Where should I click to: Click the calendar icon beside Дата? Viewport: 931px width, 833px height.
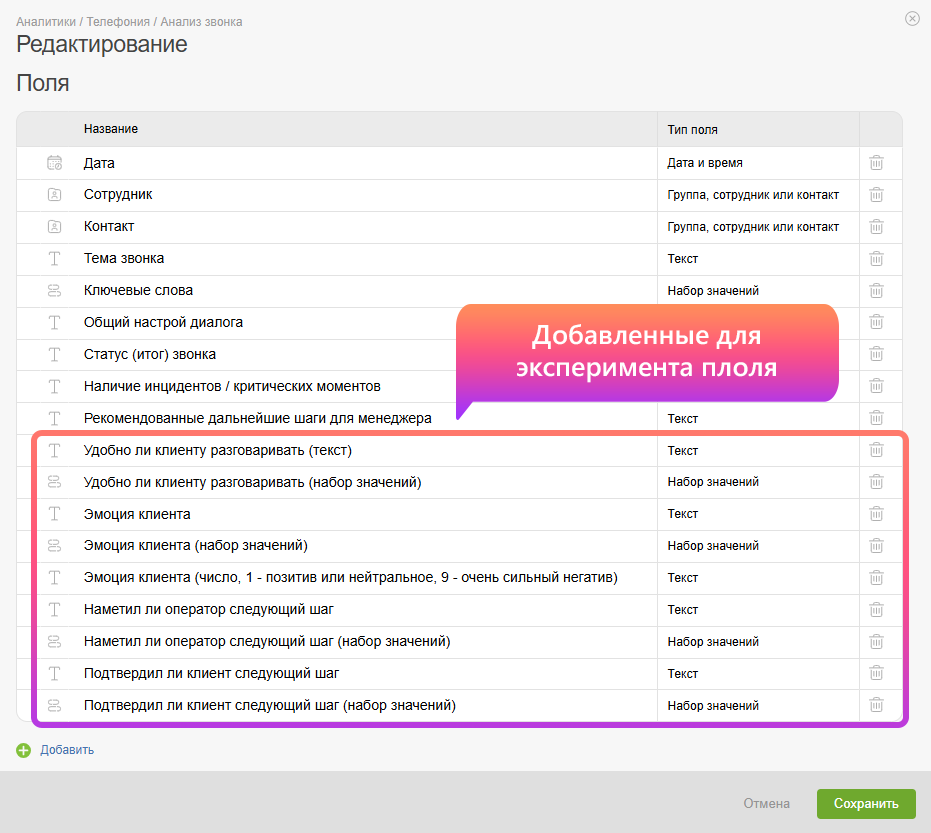pyautogui.click(x=55, y=163)
